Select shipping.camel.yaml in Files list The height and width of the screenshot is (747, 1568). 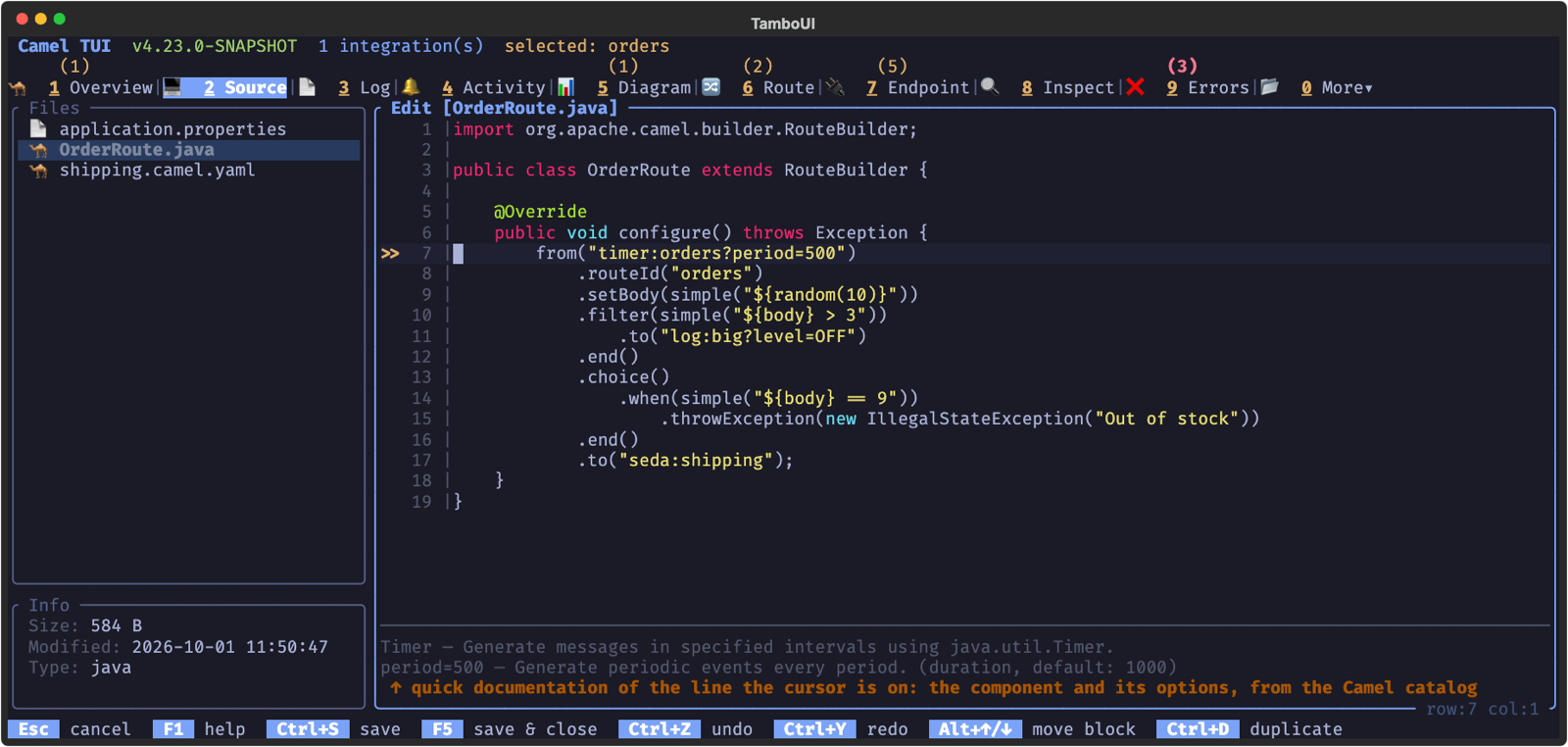click(x=189, y=171)
